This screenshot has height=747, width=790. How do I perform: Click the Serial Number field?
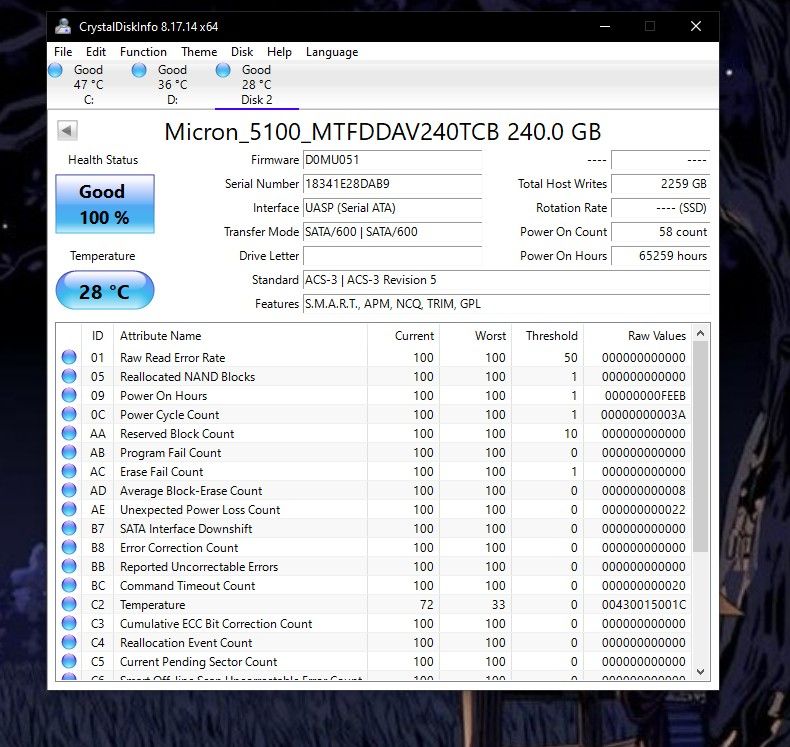point(392,184)
